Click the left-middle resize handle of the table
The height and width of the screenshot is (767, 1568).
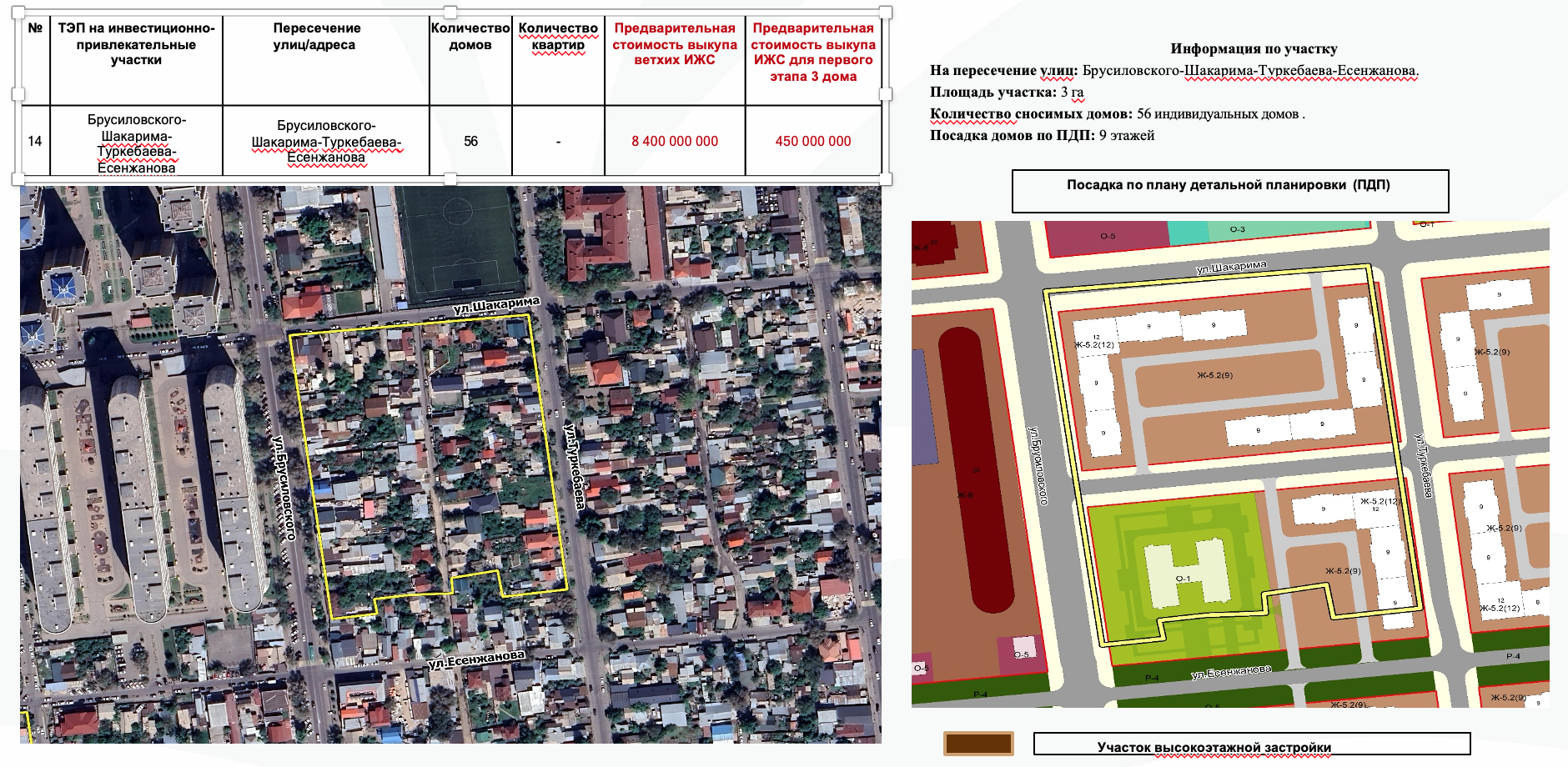18,94
